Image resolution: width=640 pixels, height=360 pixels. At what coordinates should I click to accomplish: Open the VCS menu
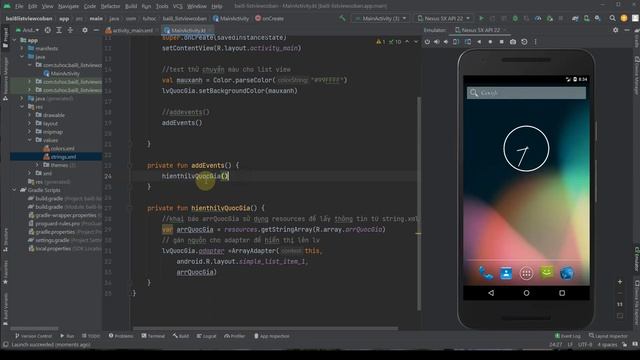point(178,6)
